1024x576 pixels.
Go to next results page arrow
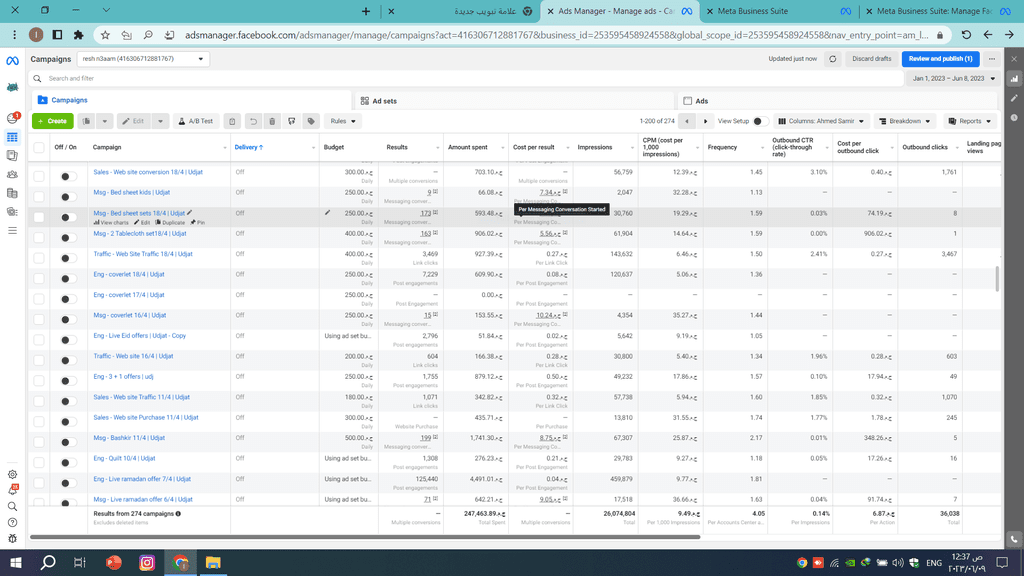pos(705,121)
